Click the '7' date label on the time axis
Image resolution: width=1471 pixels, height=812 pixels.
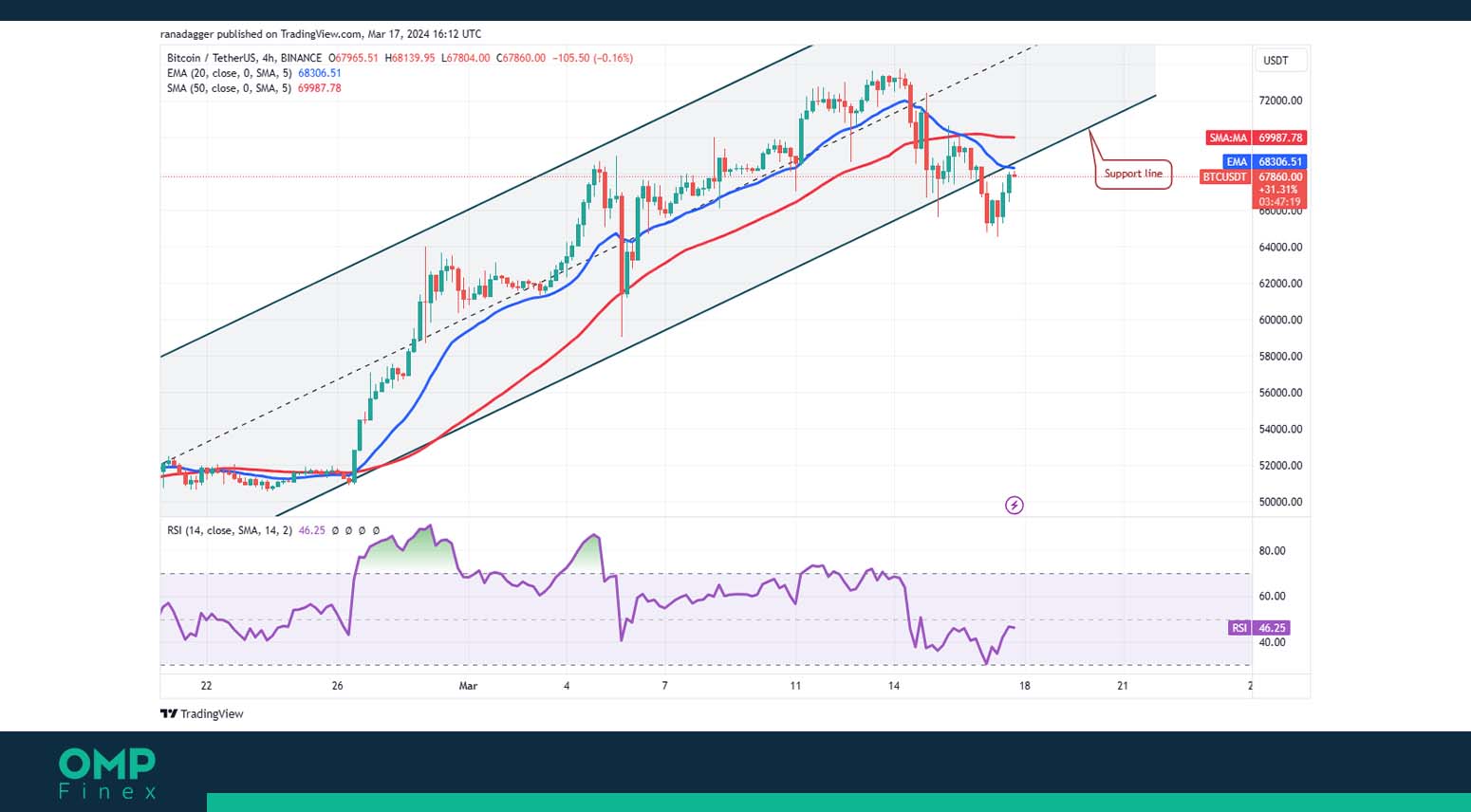(x=664, y=686)
